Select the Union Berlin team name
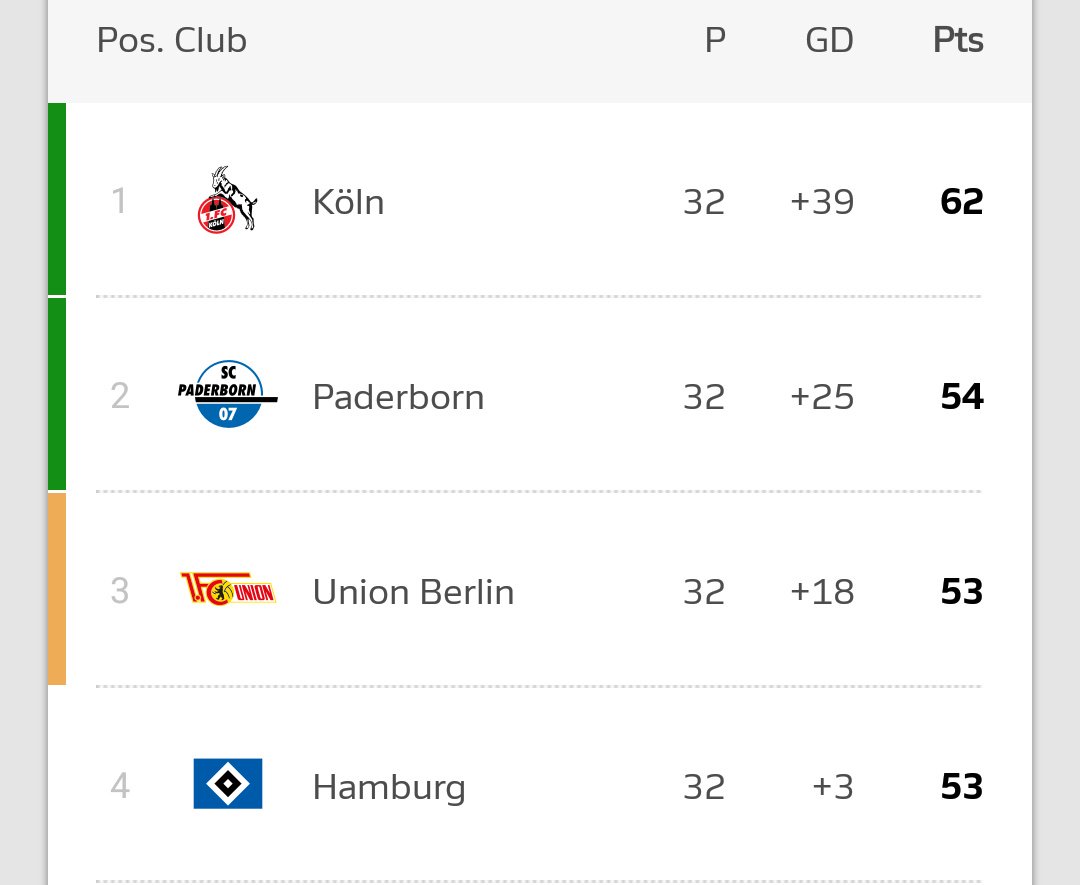This screenshot has width=1080, height=885. [x=413, y=592]
